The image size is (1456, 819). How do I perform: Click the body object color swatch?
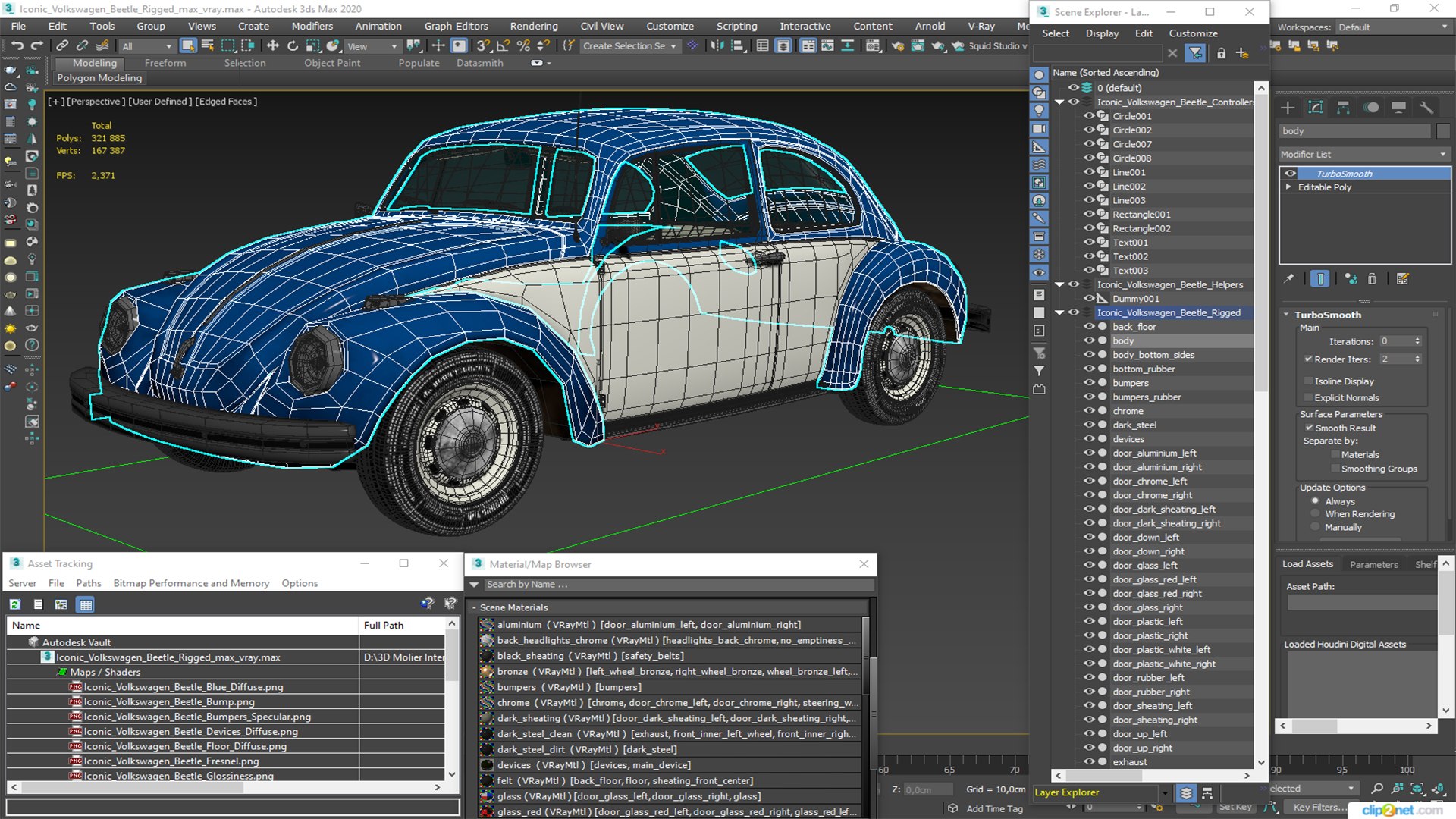tap(1443, 131)
